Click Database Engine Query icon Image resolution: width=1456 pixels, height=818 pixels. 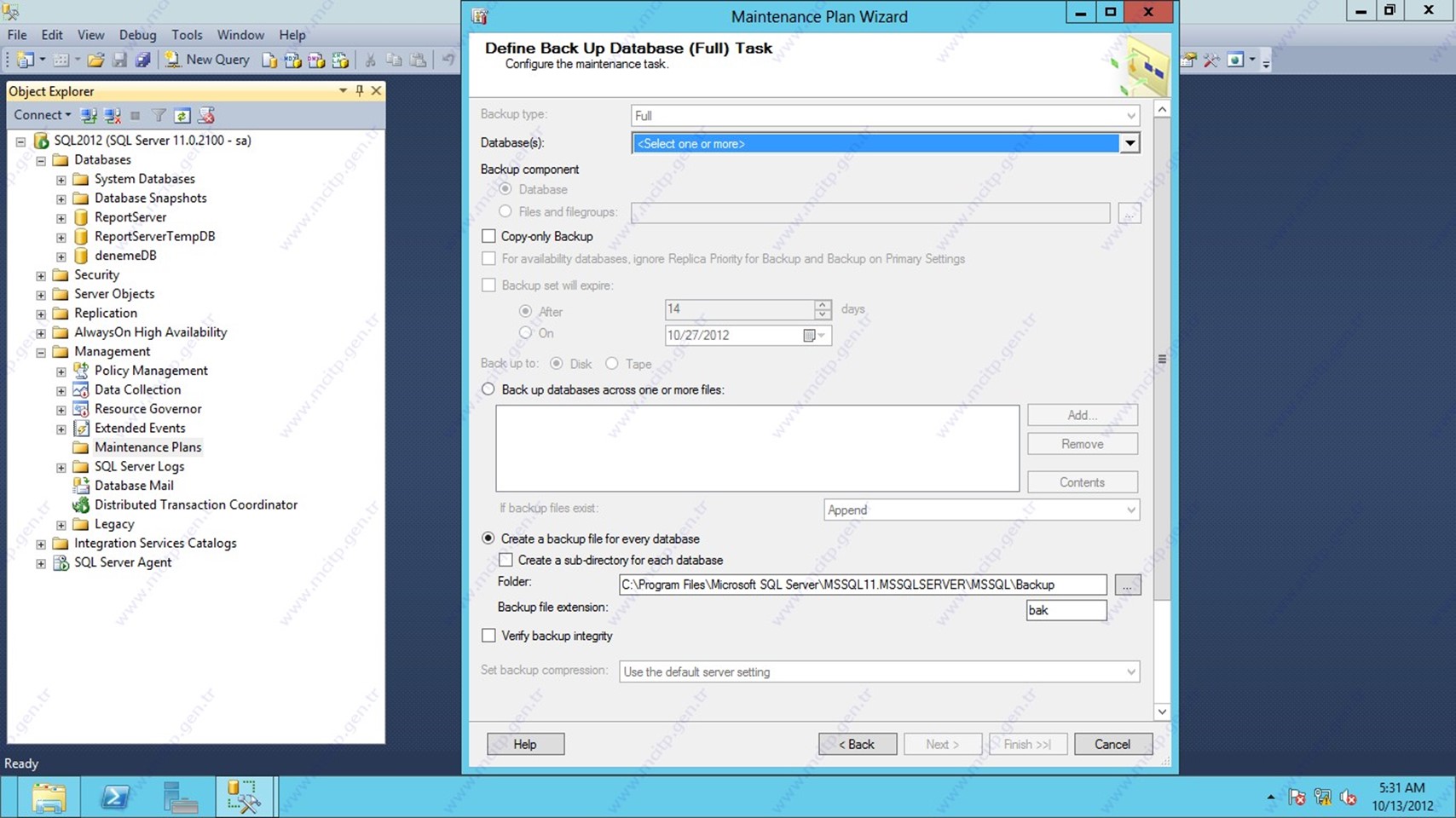click(x=269, y=60)
